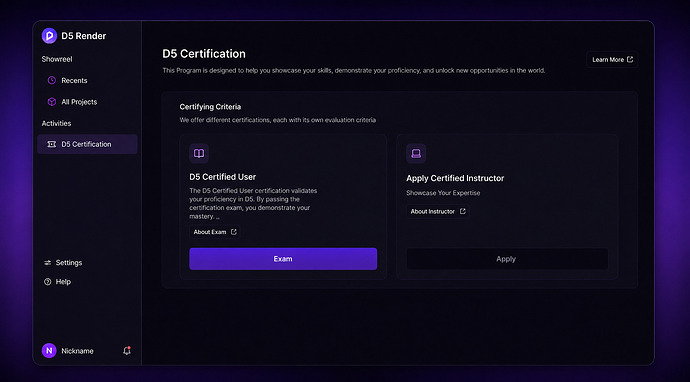Open Help from the sidebar
This screenshot has height=382, width=690.
click(57, 282)
